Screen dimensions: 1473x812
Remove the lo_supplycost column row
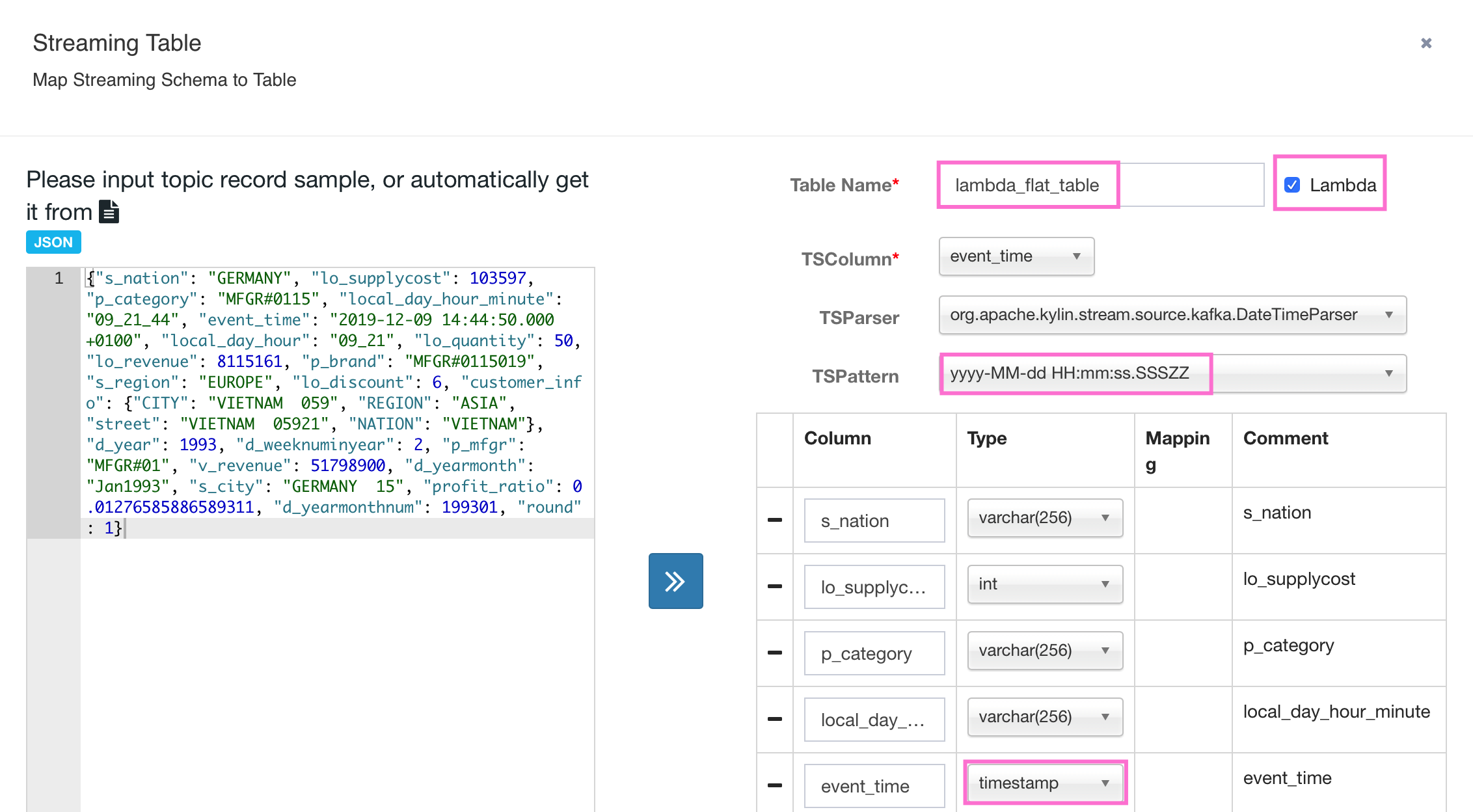click(774, 586)
